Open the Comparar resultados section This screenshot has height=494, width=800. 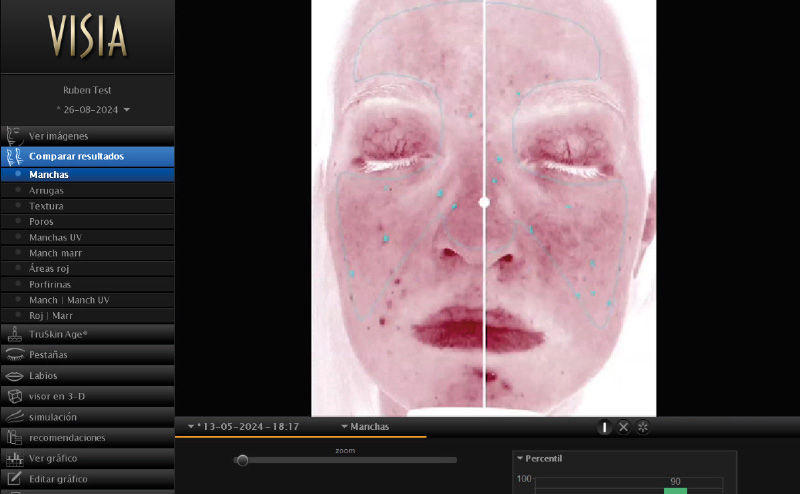tap(76, 156)
